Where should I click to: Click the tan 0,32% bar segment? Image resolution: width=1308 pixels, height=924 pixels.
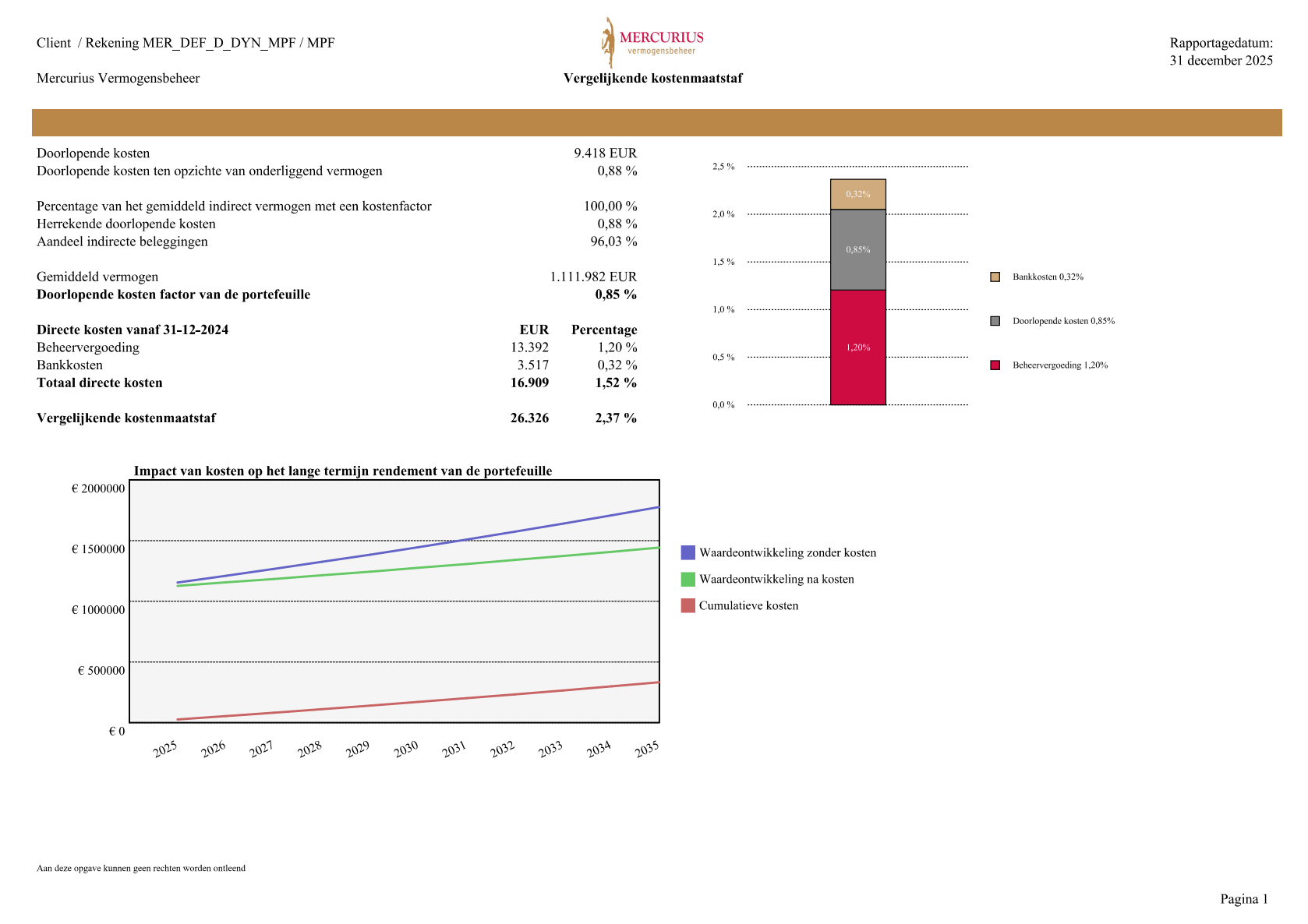pos(857,194)
